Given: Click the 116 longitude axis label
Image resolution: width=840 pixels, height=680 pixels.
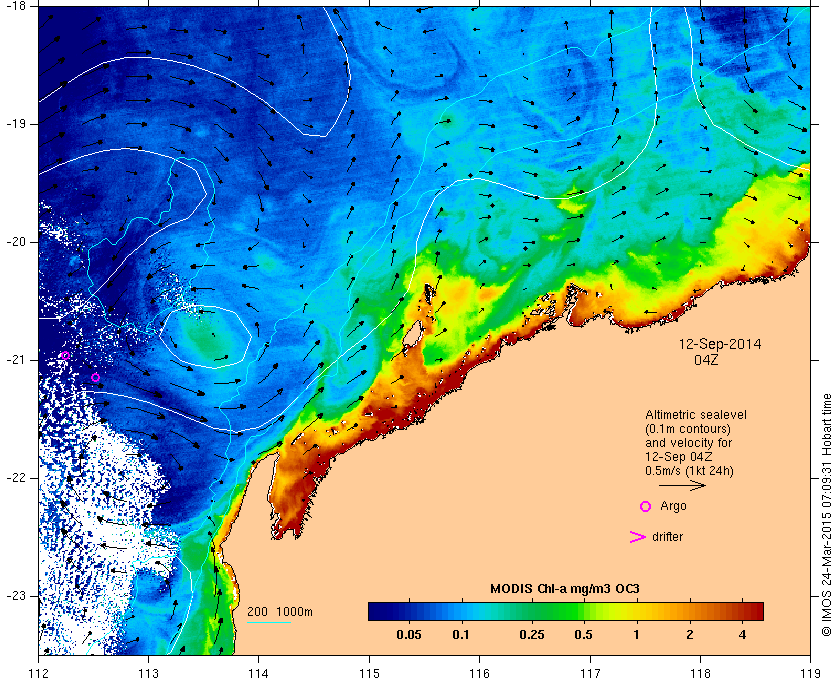Looking at the screenshot, I should pos(479,673).
